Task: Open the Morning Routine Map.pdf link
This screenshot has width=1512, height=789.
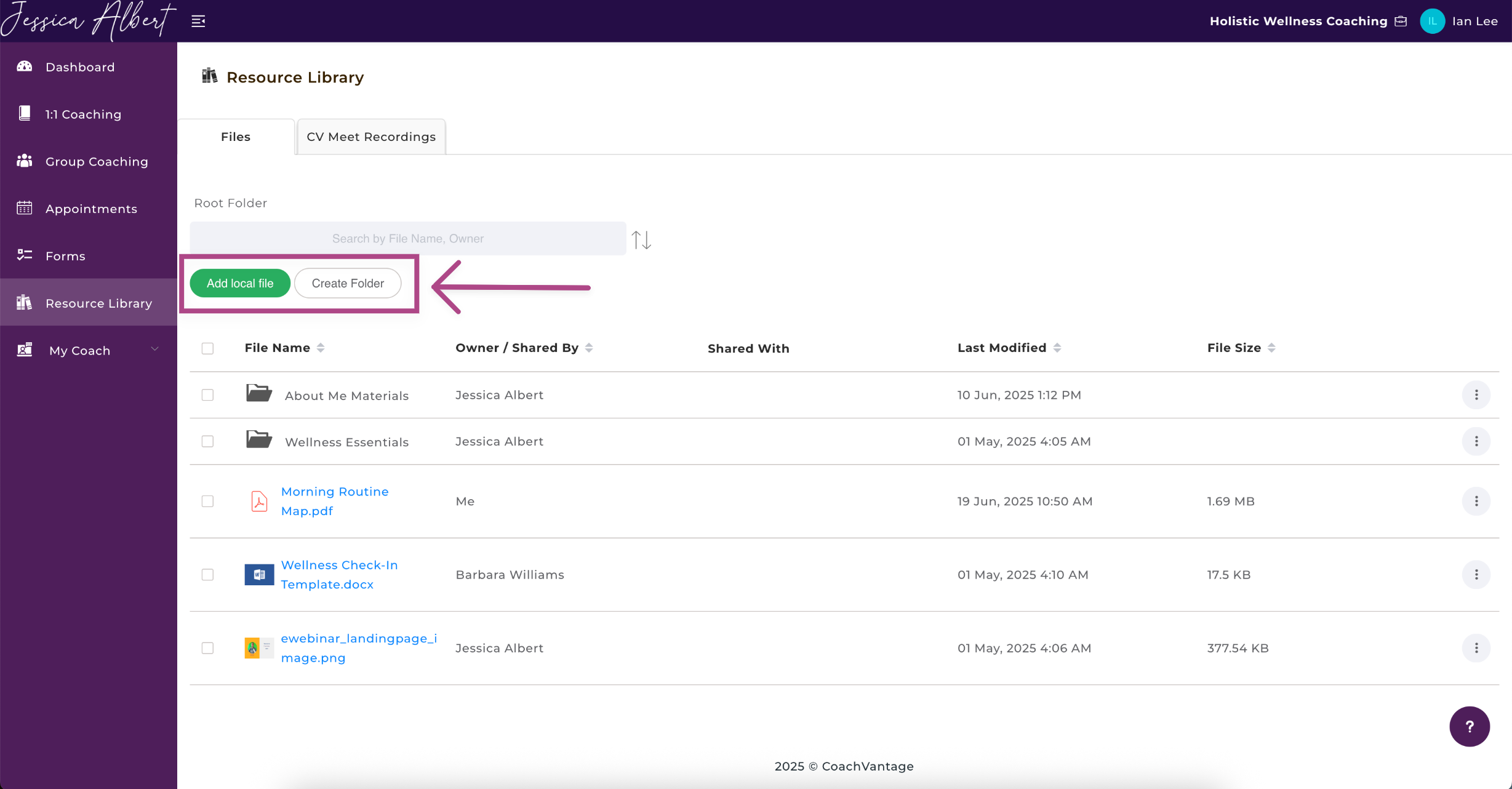Action: pyautogui.click(x=335, y=501)
